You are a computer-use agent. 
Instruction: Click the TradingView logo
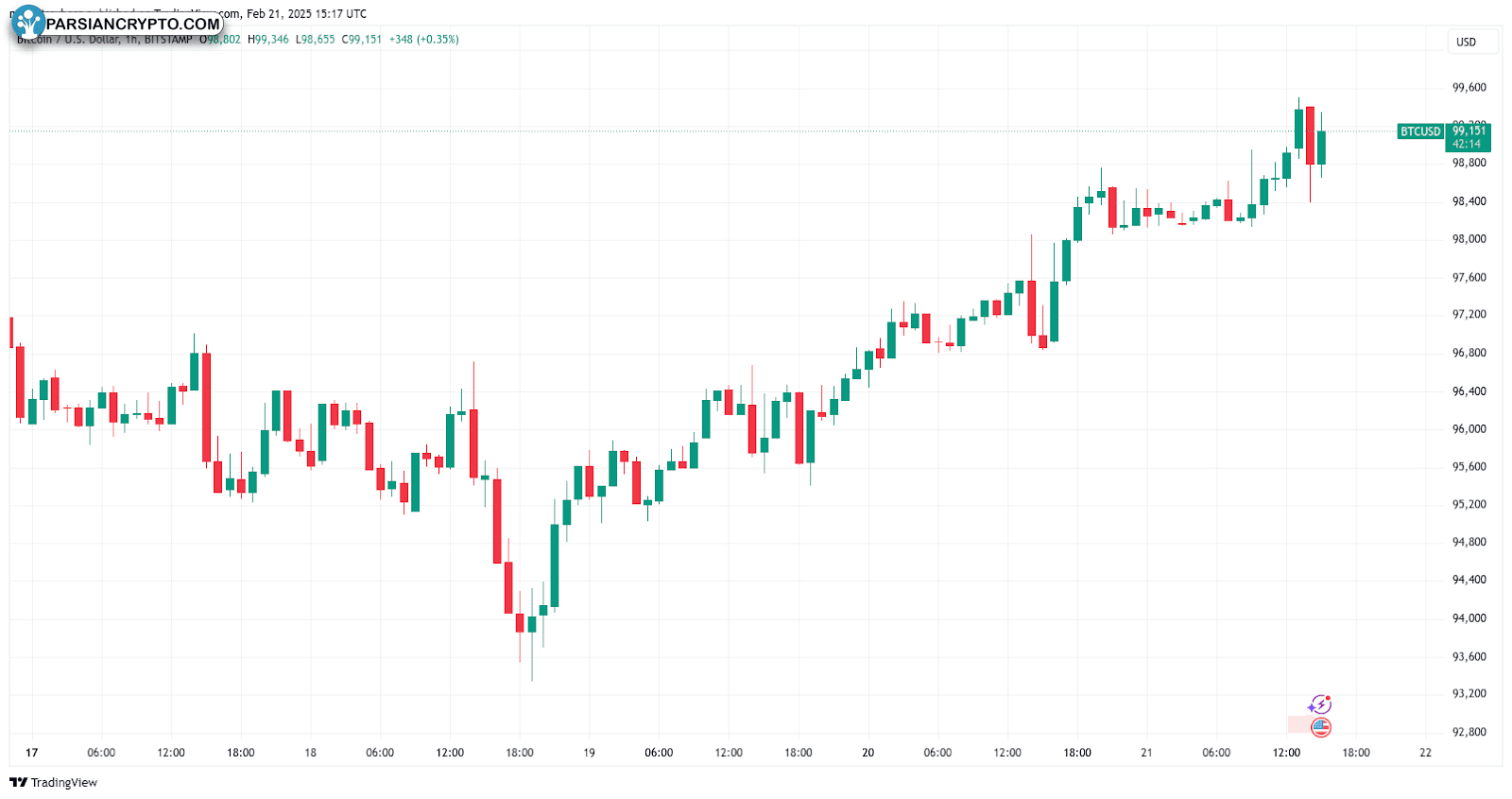point(54,782)
